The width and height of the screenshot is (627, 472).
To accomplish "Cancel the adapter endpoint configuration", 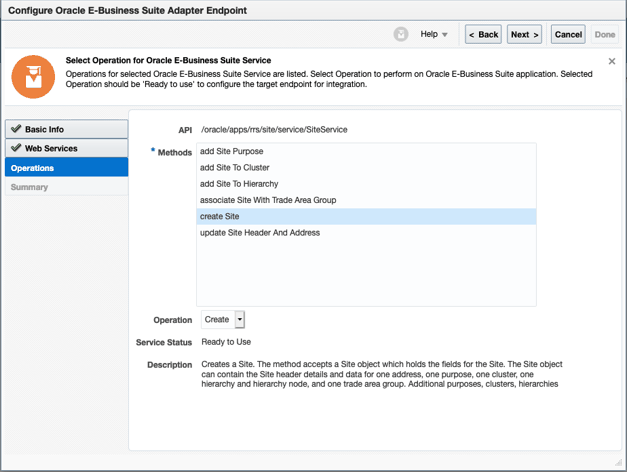I will 568,34.
